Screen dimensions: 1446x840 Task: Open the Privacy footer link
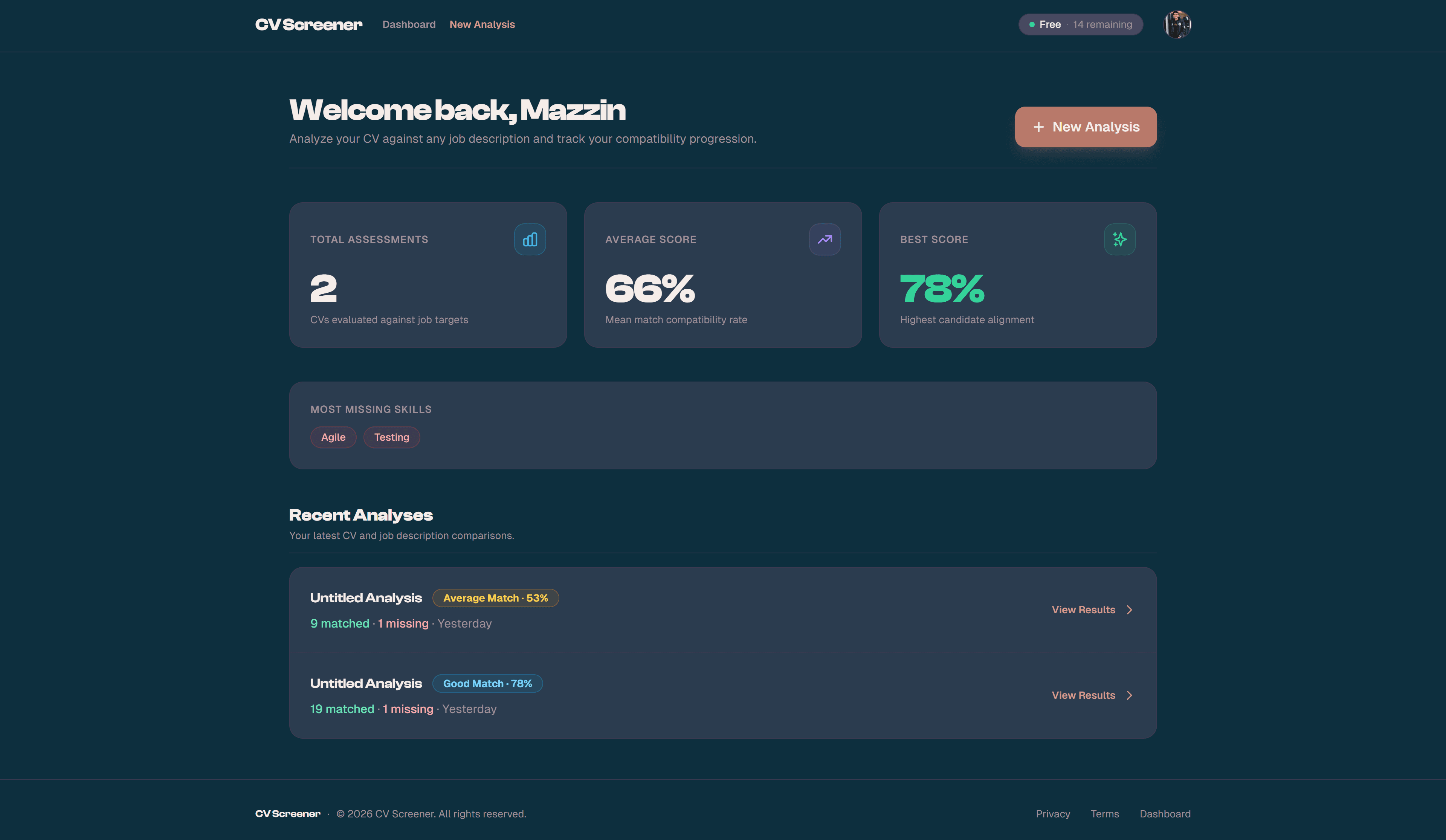1053,814
